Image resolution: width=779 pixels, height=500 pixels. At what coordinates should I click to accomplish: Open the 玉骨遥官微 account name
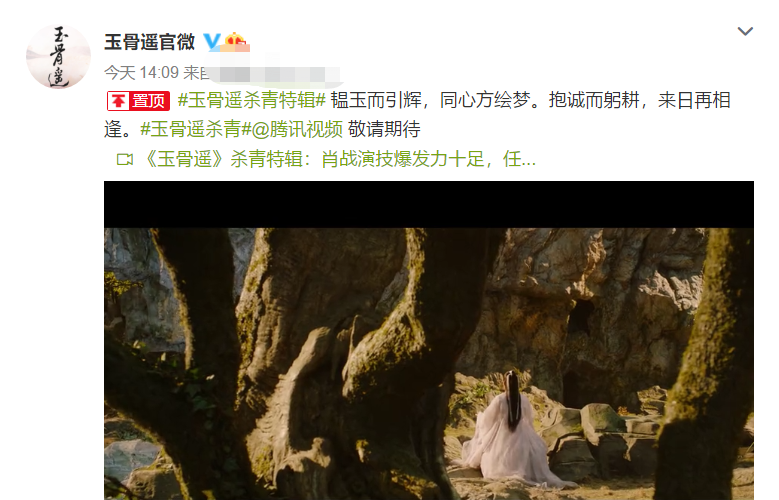click(149, 42)
